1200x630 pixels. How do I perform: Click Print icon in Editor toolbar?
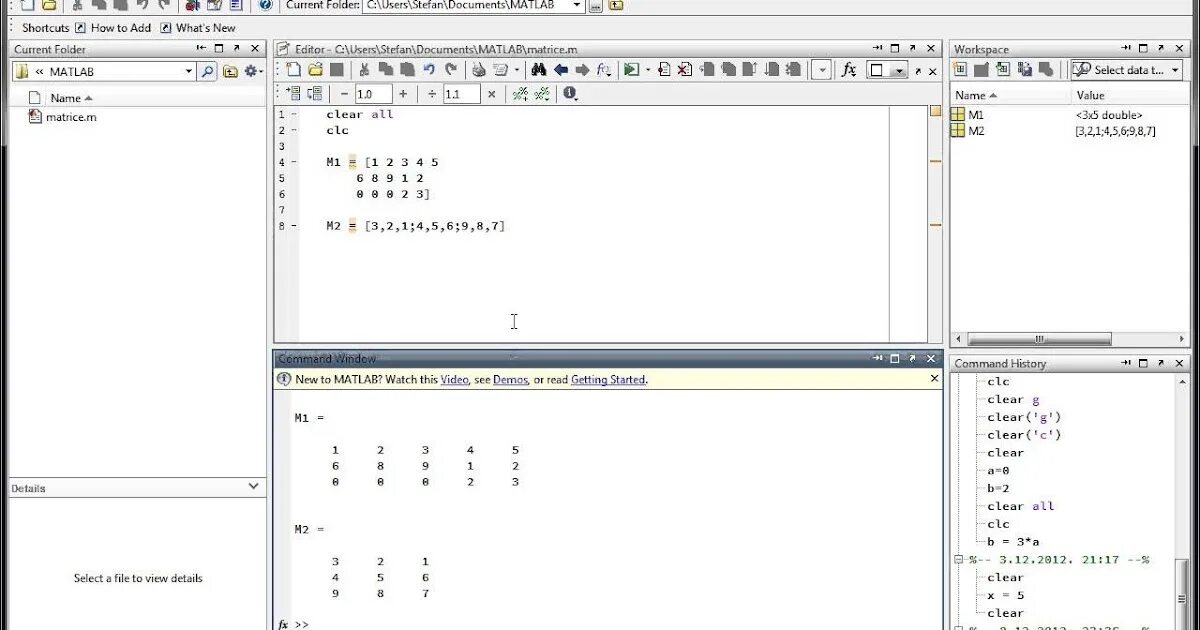[478, 70]
